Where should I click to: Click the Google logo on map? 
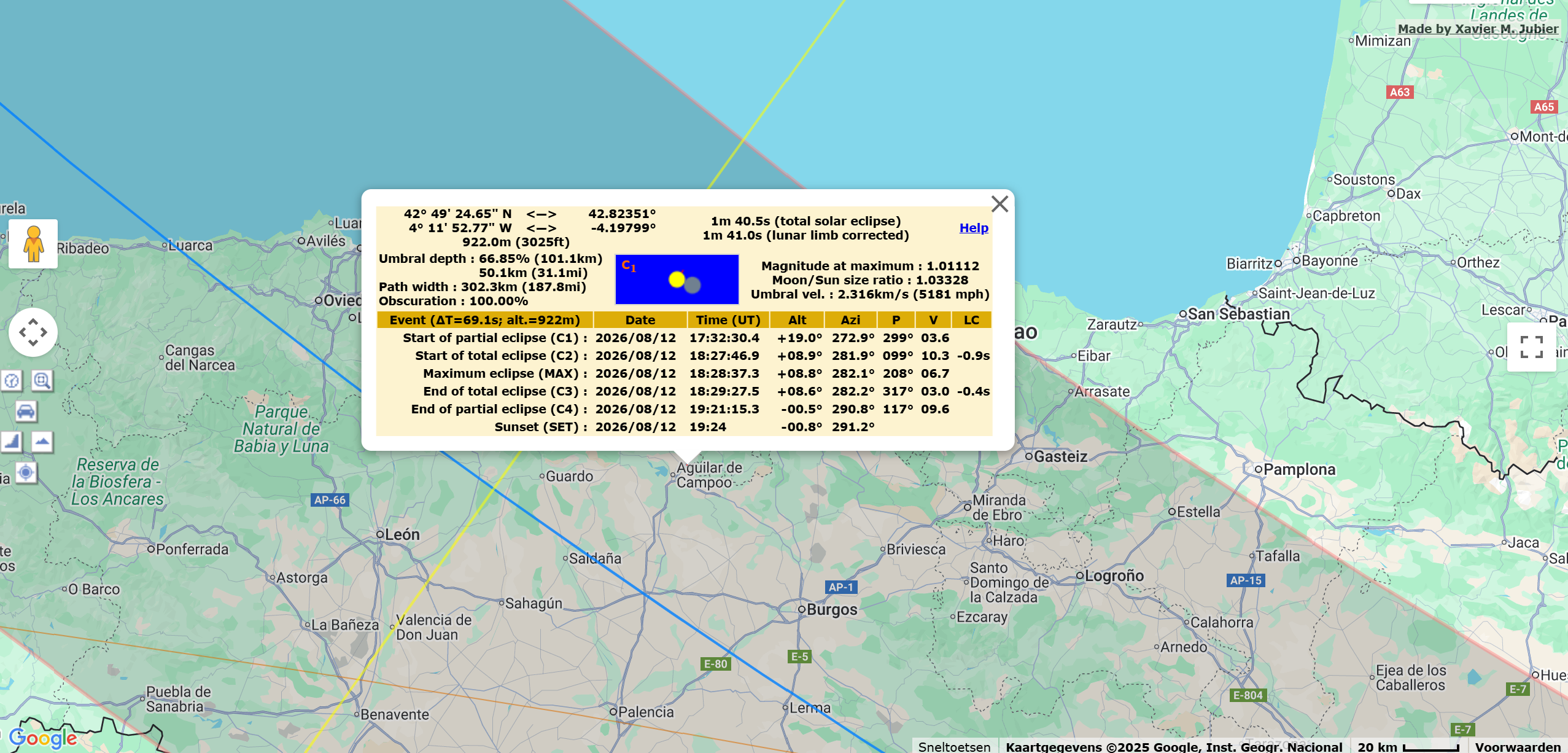43,737
